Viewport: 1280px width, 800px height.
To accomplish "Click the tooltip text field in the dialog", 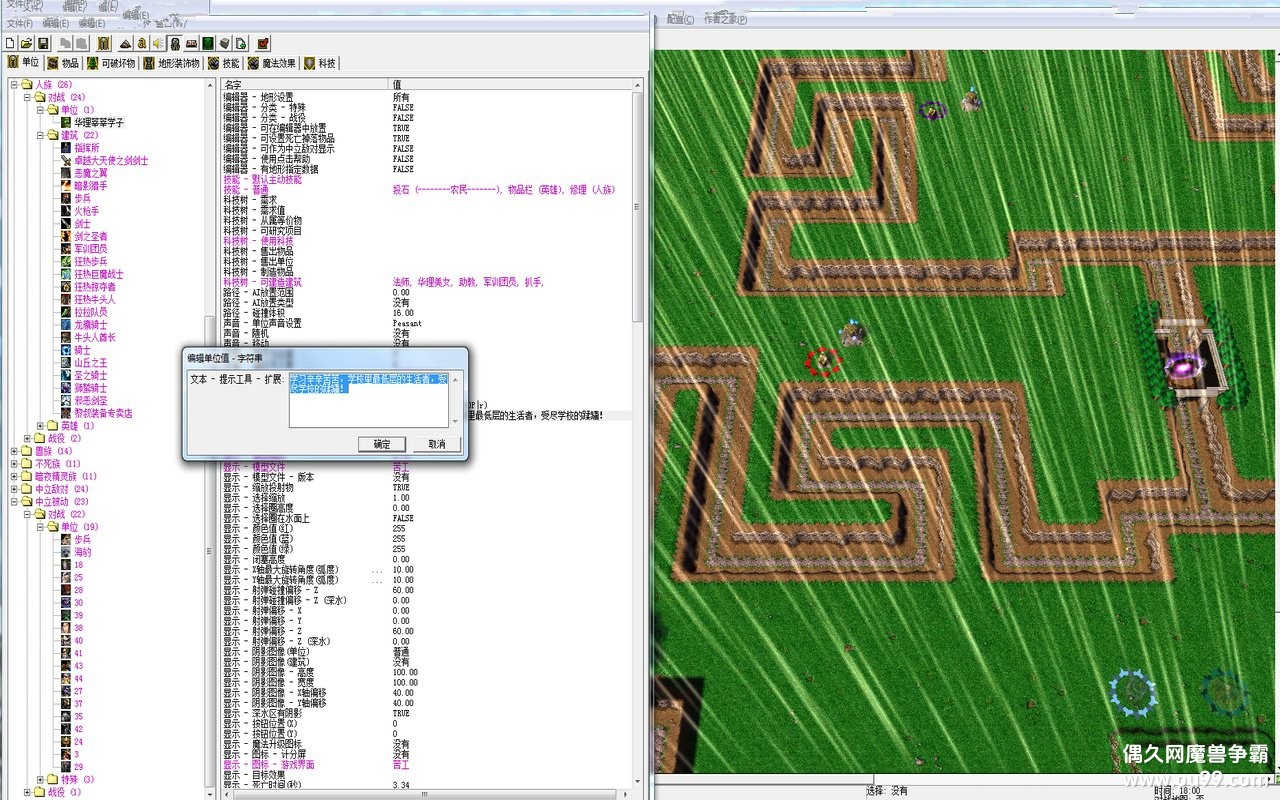I will 369,400.
